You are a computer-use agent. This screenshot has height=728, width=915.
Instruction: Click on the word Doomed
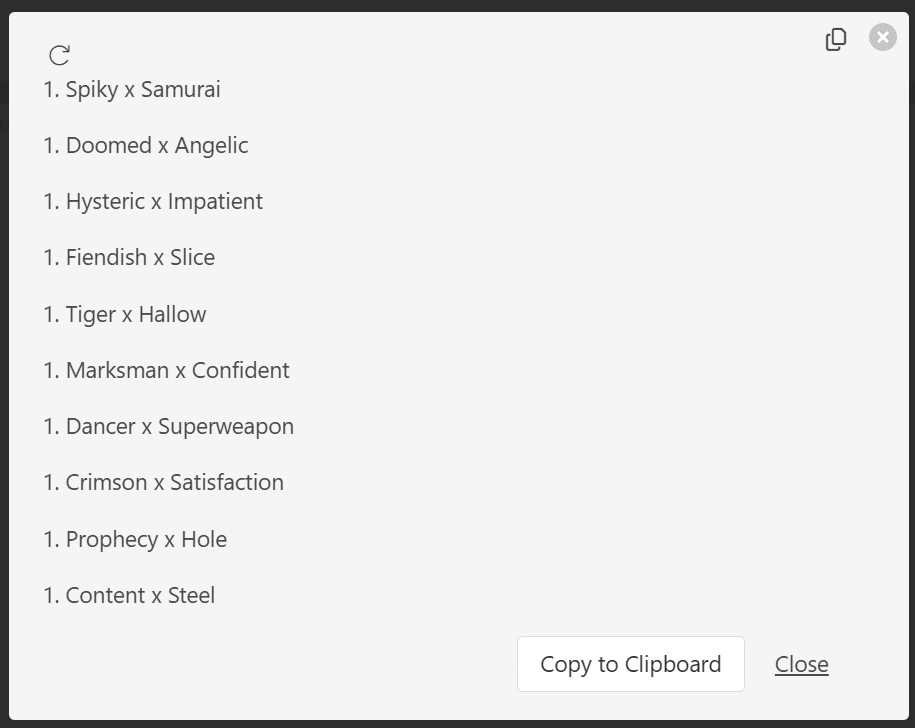coord(109,145)
